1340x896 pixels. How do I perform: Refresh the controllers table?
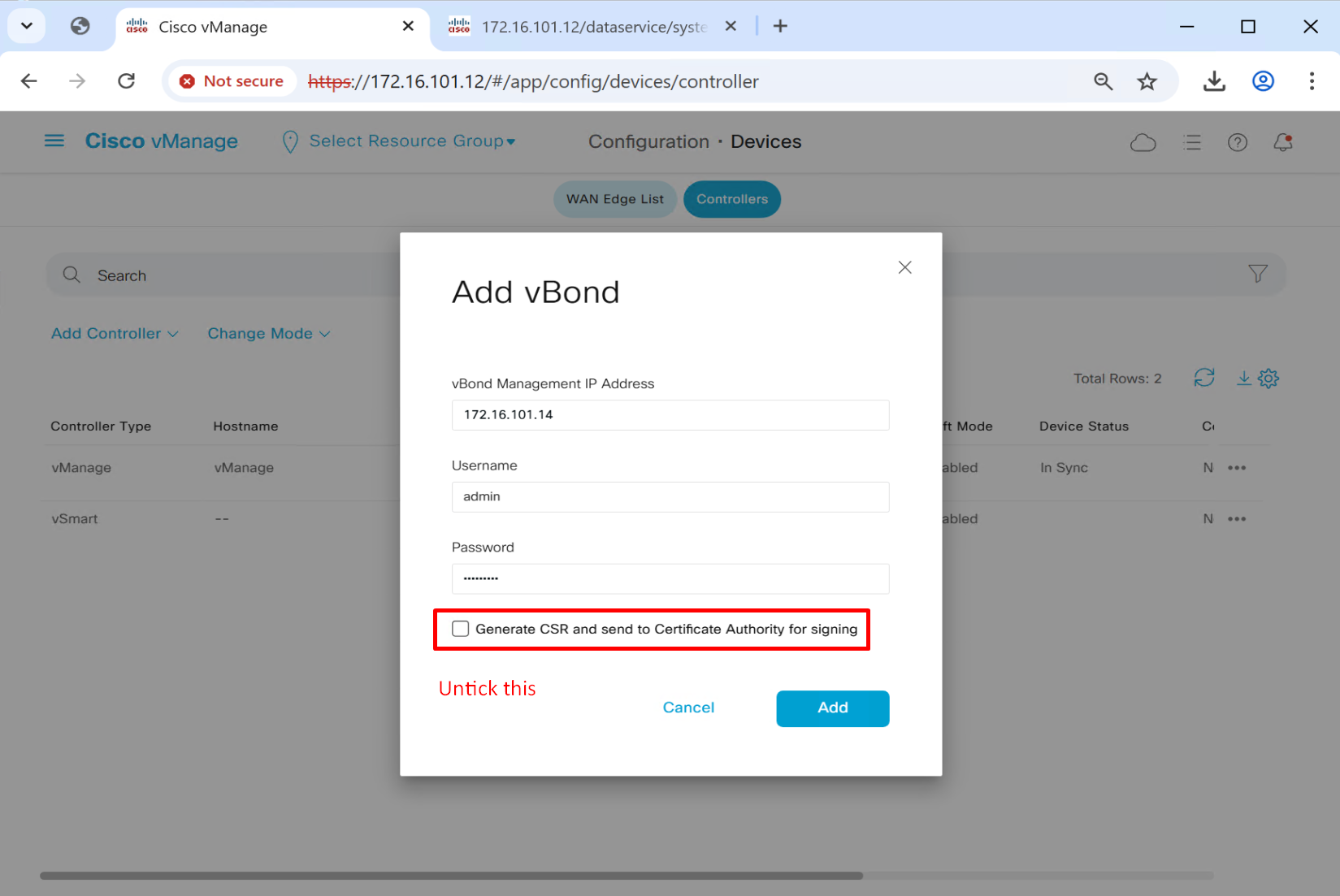(x=1203, y=378)
